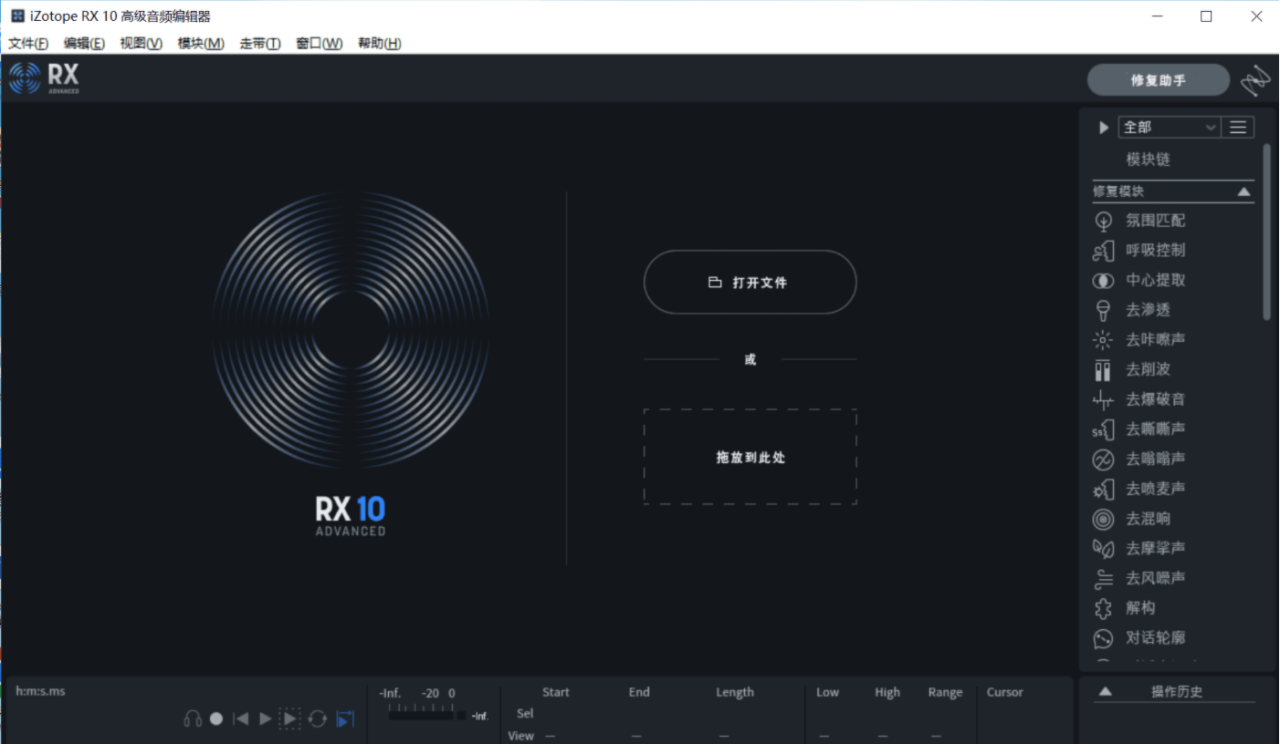The height and width of the screenshot is (744, 1280).
Task: Click the folder icon in 打开文件 button
Action: pyautogui.click(x=715, y=283)
